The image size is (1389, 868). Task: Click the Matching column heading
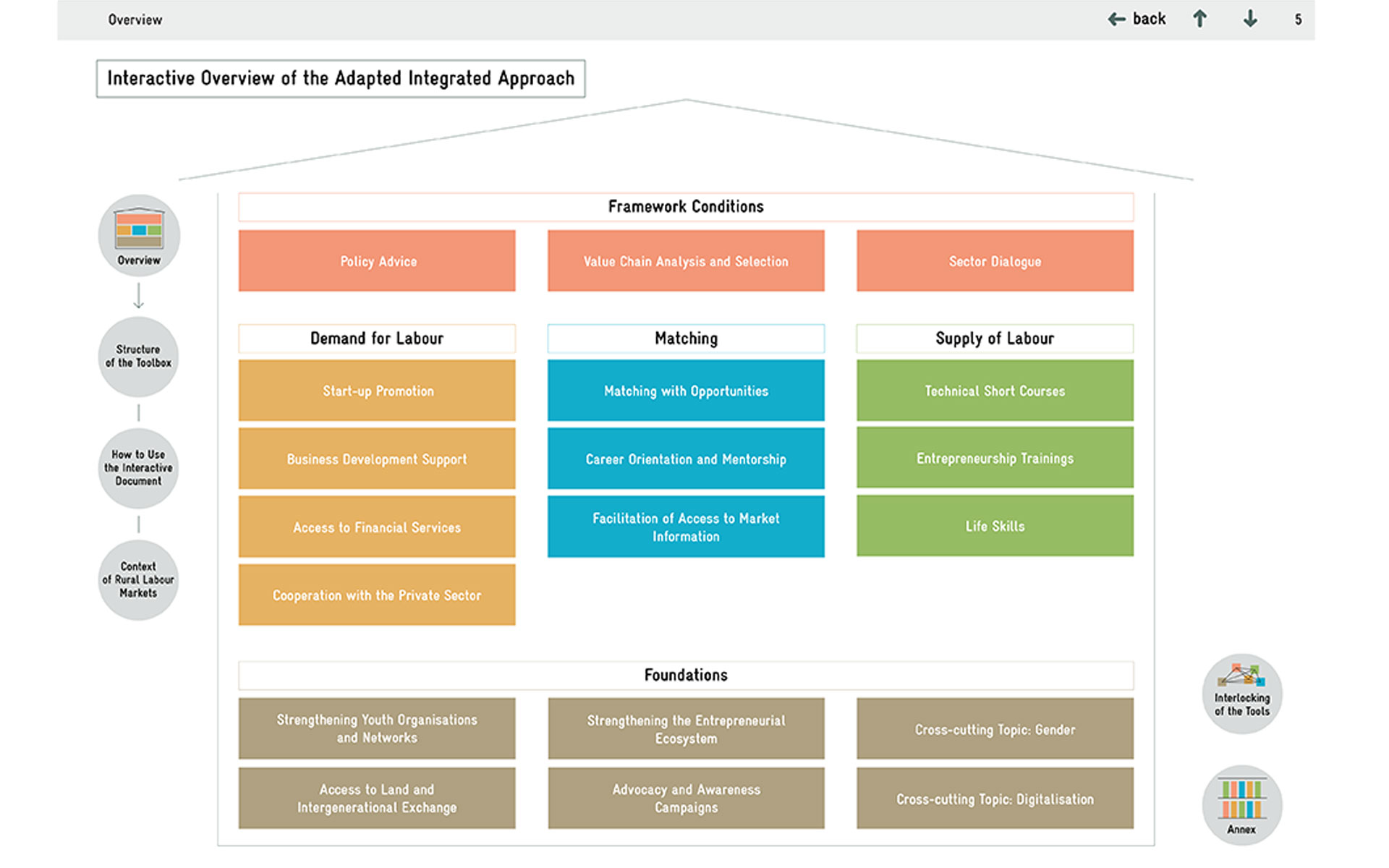coord(686,339)
